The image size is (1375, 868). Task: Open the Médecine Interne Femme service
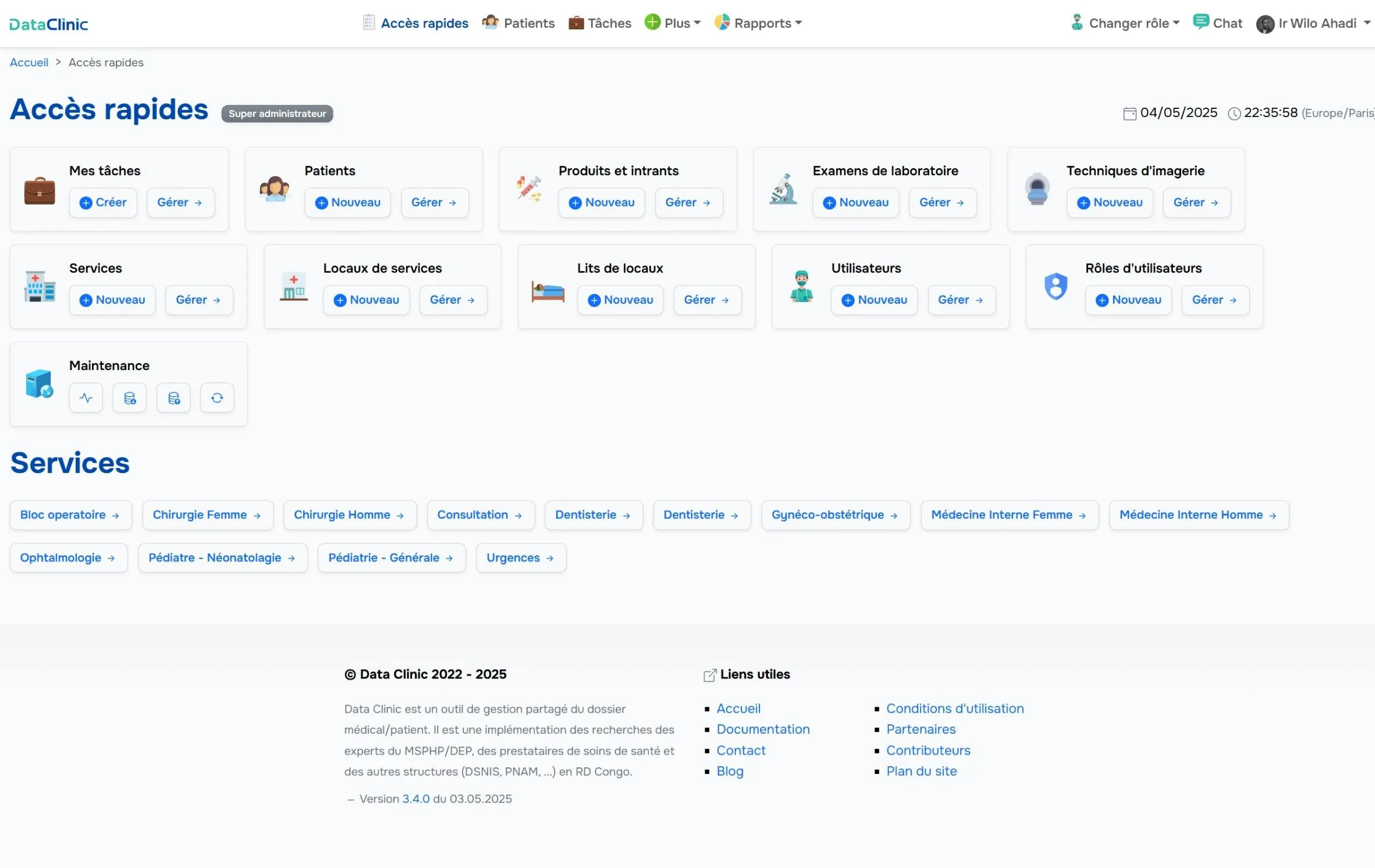pos(1010,515)
